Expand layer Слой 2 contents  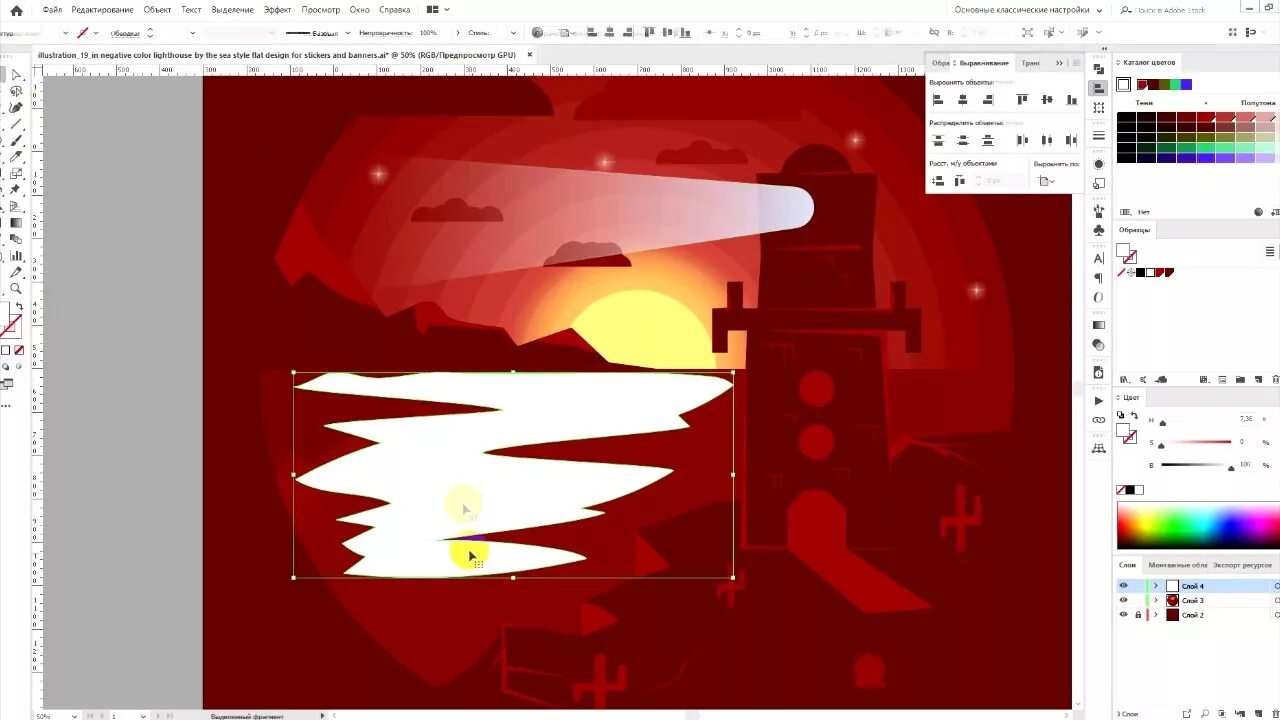pyautogui.click(x=1156, y=615)
